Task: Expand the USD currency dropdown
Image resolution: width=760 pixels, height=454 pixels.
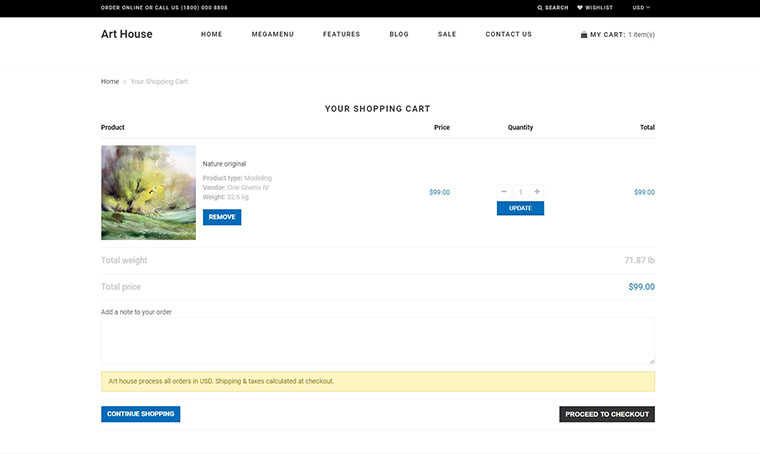Action: tap(641, 7)
